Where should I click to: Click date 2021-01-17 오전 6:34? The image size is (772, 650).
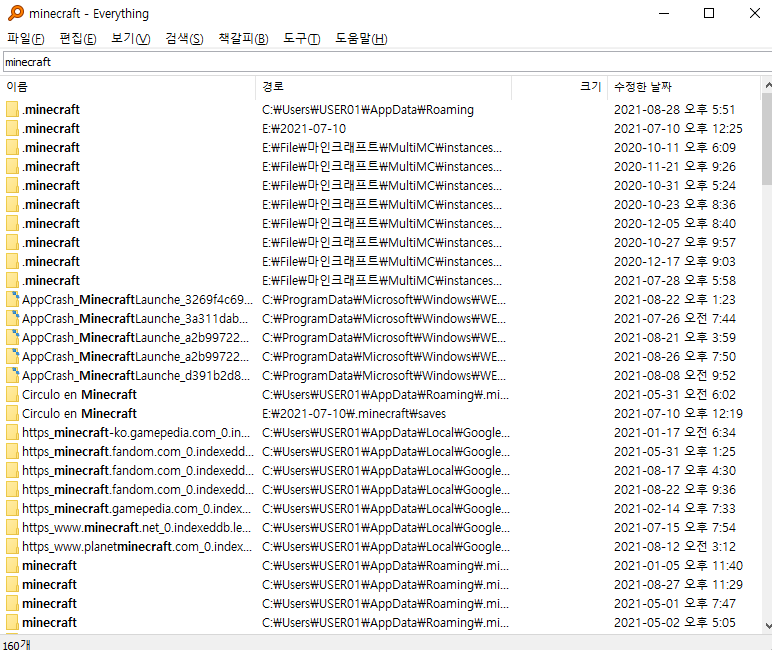[675, 432]
